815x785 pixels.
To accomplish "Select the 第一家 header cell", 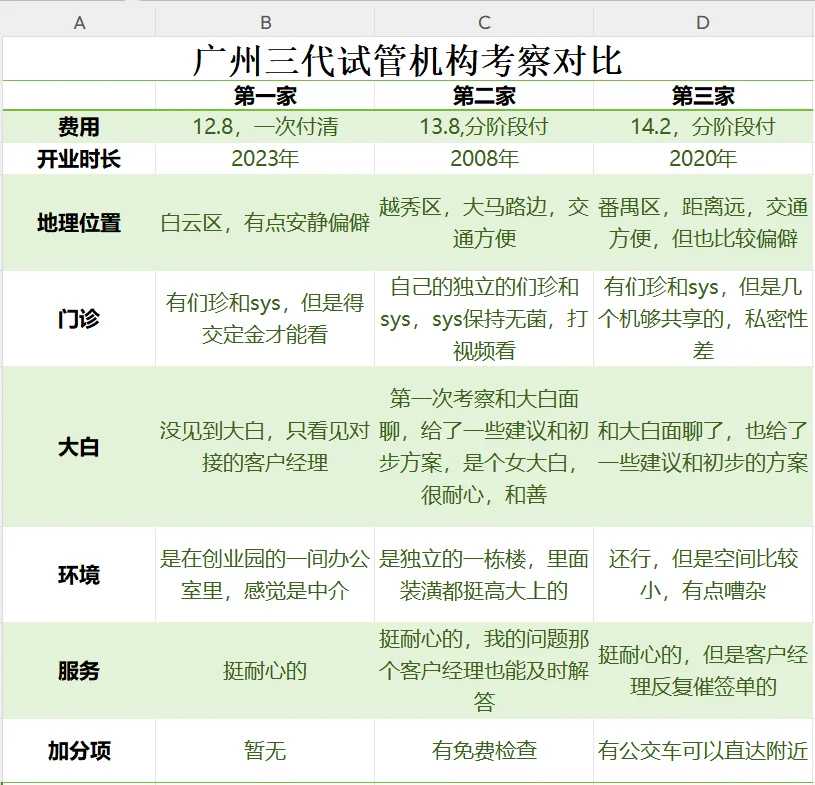I will [x=265, y=96].
